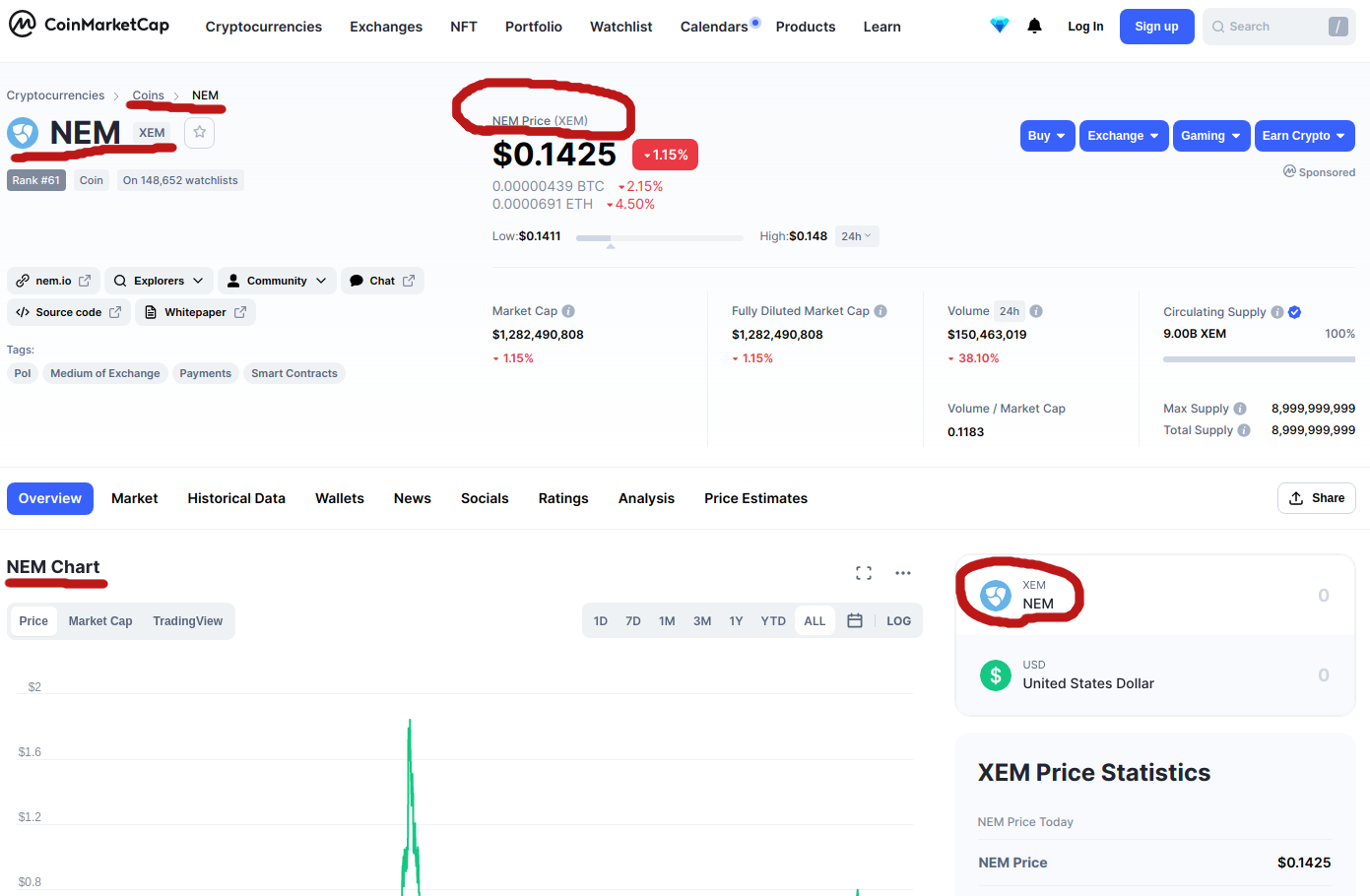The width and height of the screenshot is (1370, 896).
Task: Expand the Community dropdown
Action: click(x=277, y=281)
